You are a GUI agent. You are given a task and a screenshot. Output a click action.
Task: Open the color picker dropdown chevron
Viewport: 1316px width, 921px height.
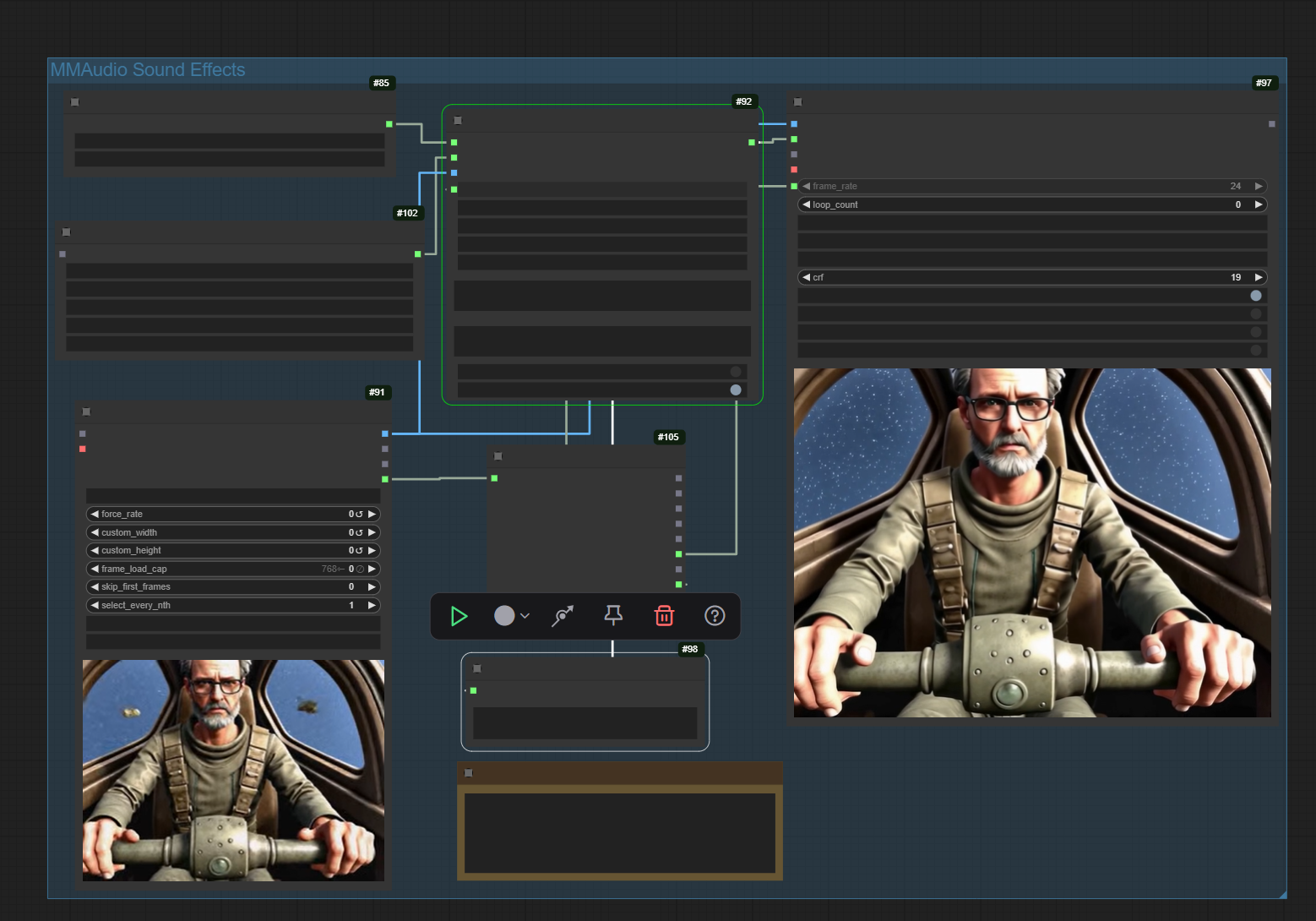[x=525, y=616]
